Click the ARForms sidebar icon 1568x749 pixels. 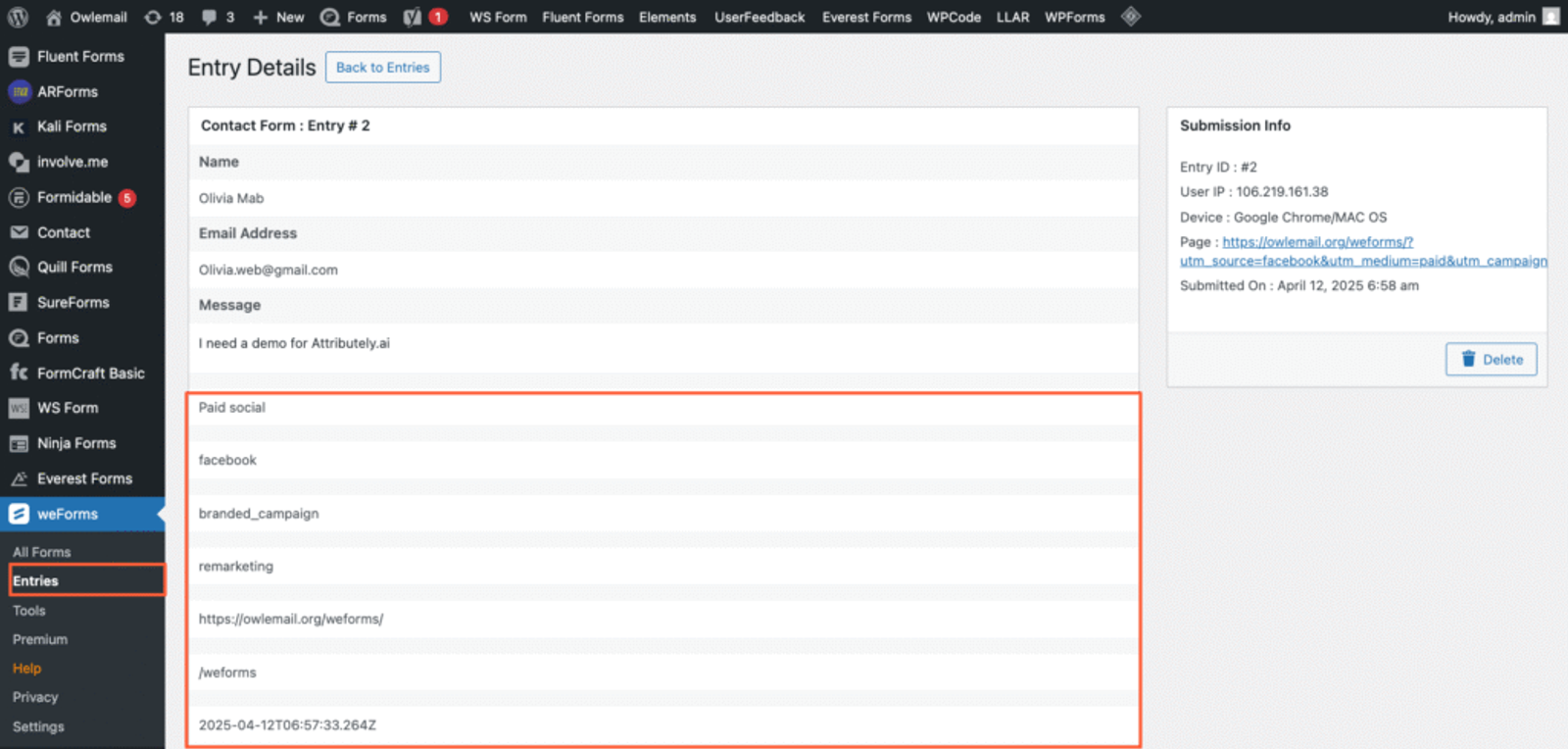point(20,92)
